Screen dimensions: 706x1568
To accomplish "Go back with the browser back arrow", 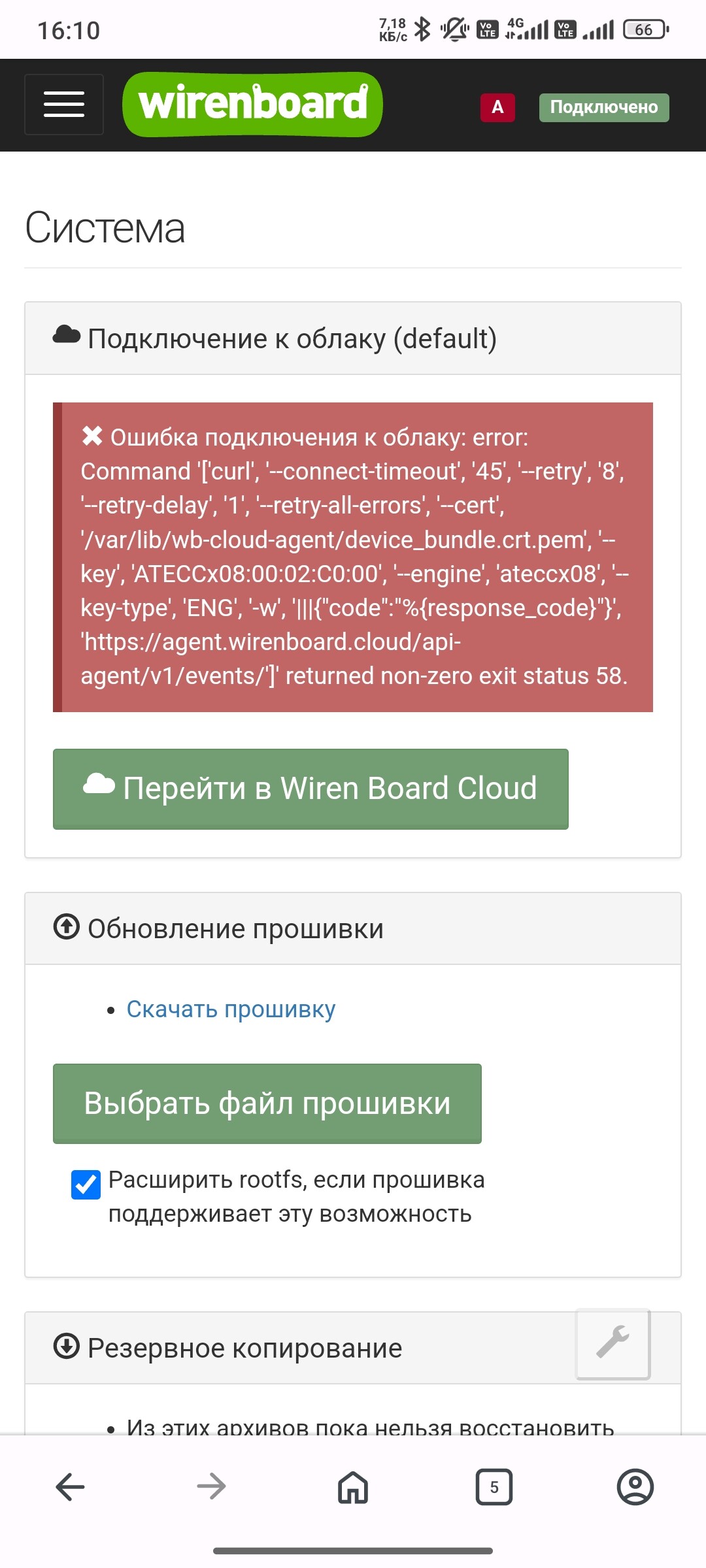I will pos(70,1487).
